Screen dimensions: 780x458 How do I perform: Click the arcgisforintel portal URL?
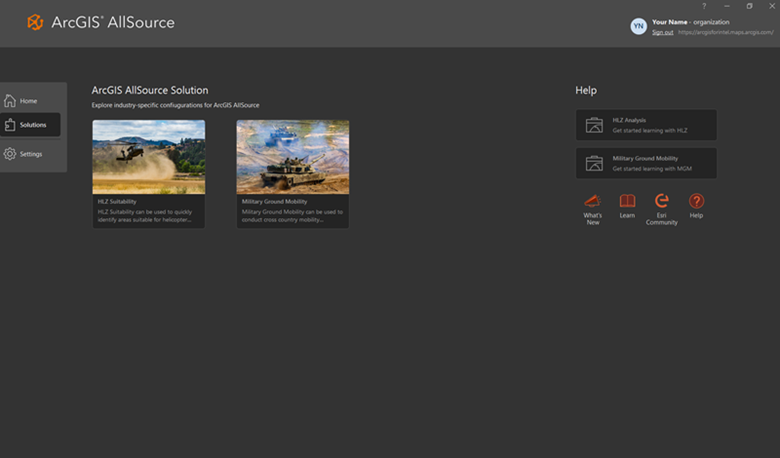coord(726,32)
